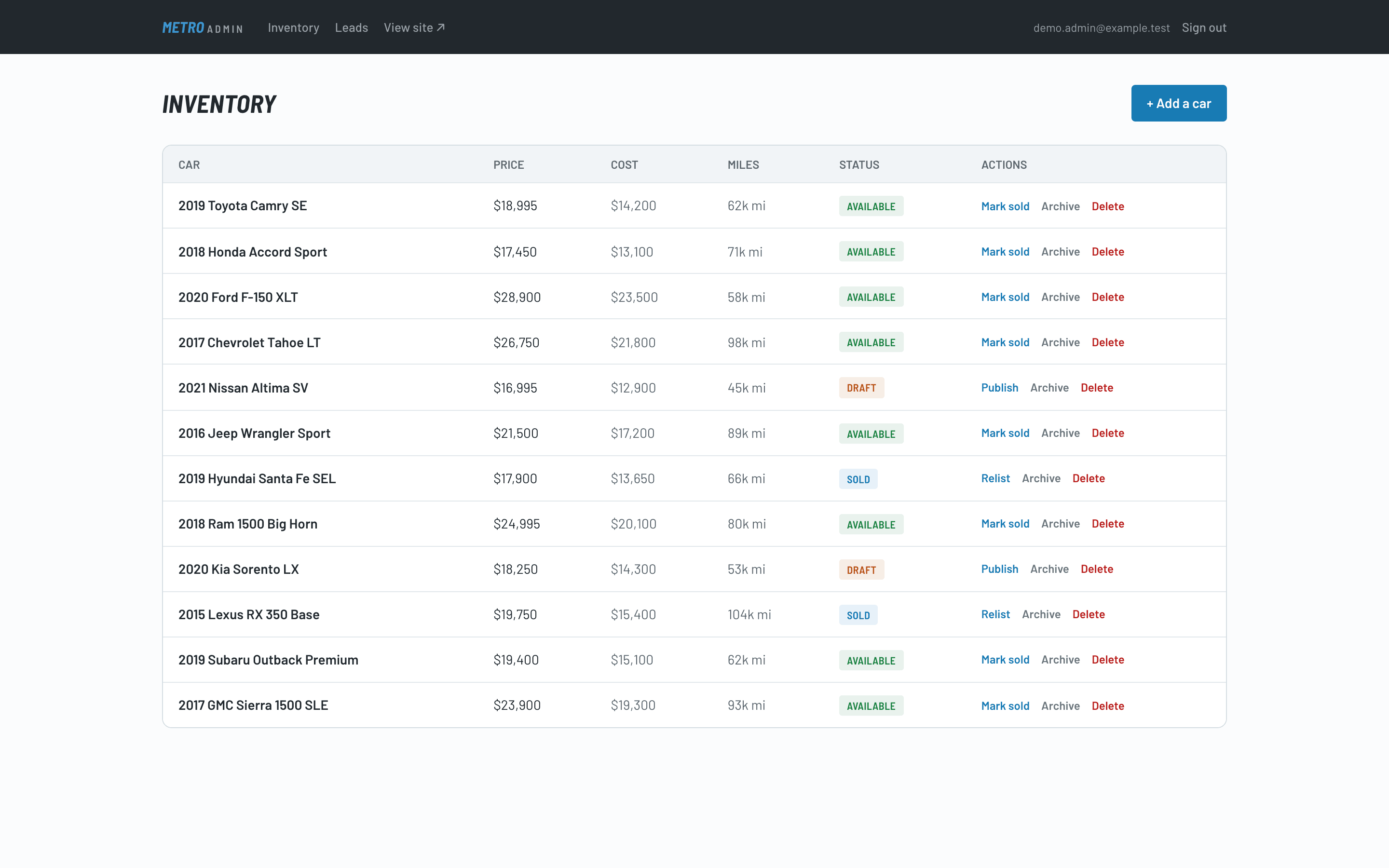Archive the 2019 Subaru Outback Premium
1389x868 pixels.
[1060, 660]
